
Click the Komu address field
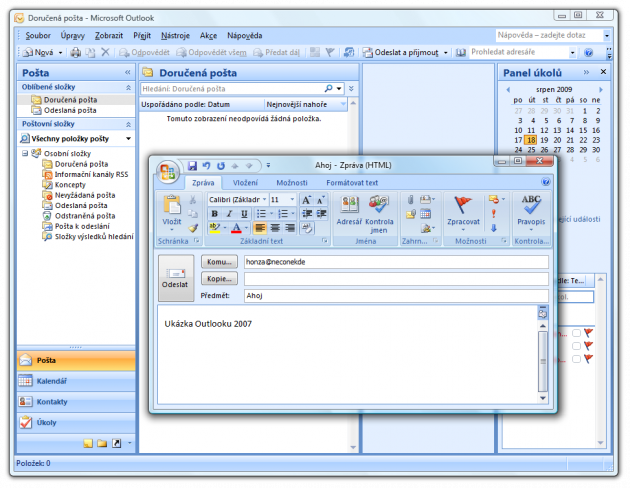click(396, 262)
